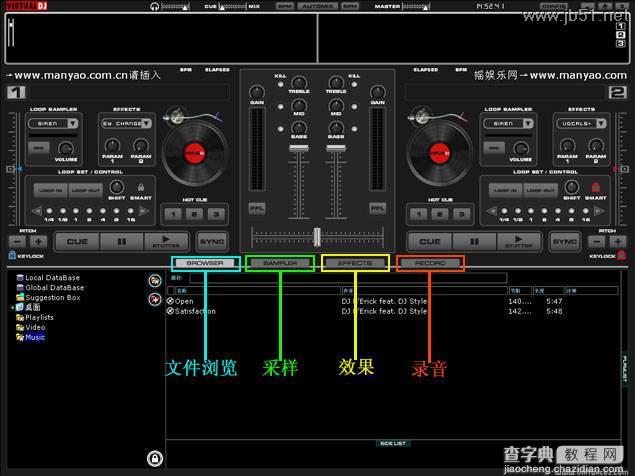Image resolution: width=635 pixels, height=476 pixels.
Task: Click deck 1 Hot Cue 1 button
Action: coord(173,214)
